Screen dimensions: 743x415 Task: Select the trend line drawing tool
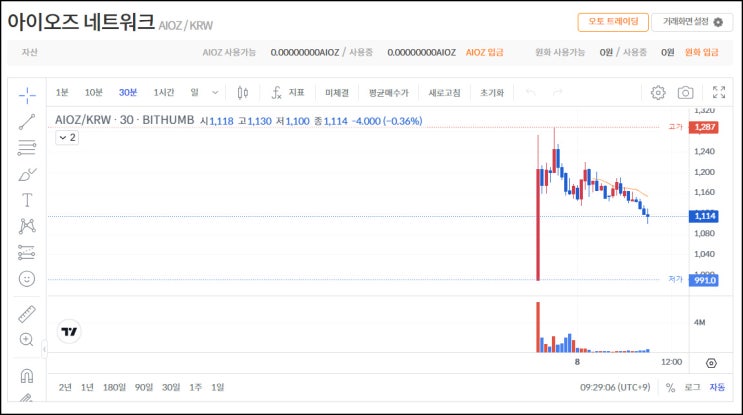[x=27, y=122]
